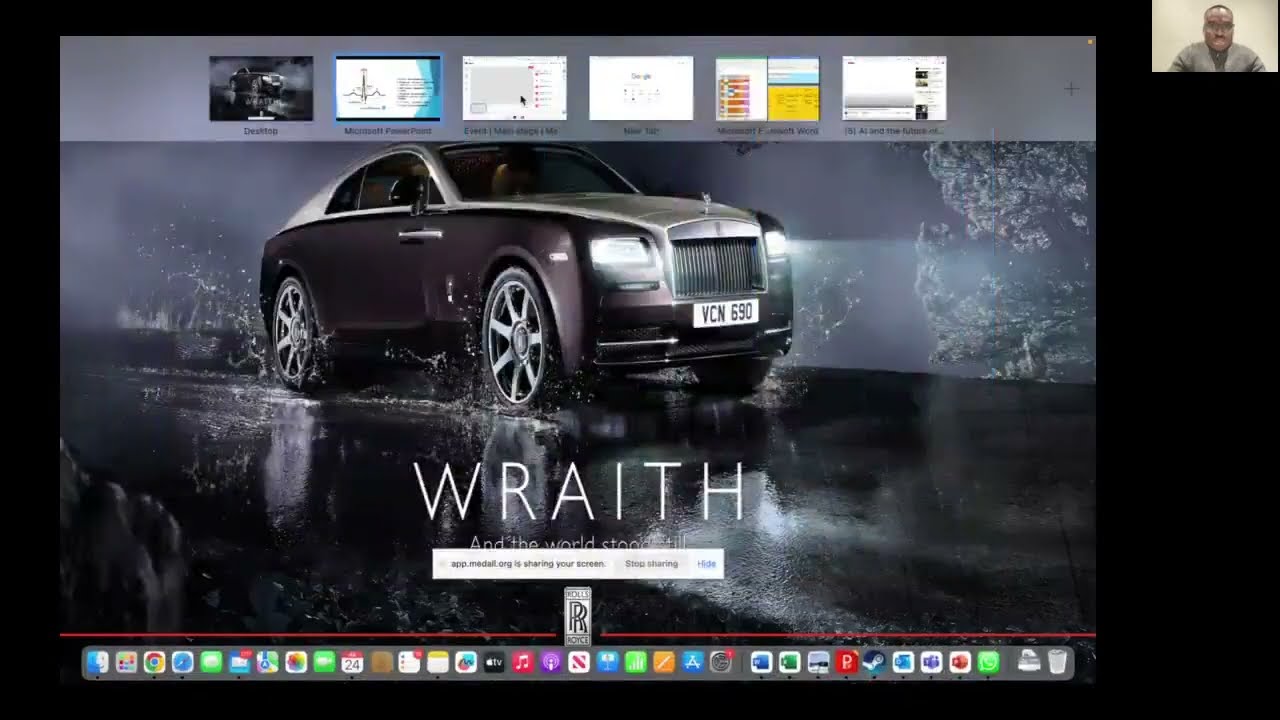The height and width of the screenshot is (720, 1280).
Task: Open Photos app in the Dock
Action: click(x=296, y=662)
